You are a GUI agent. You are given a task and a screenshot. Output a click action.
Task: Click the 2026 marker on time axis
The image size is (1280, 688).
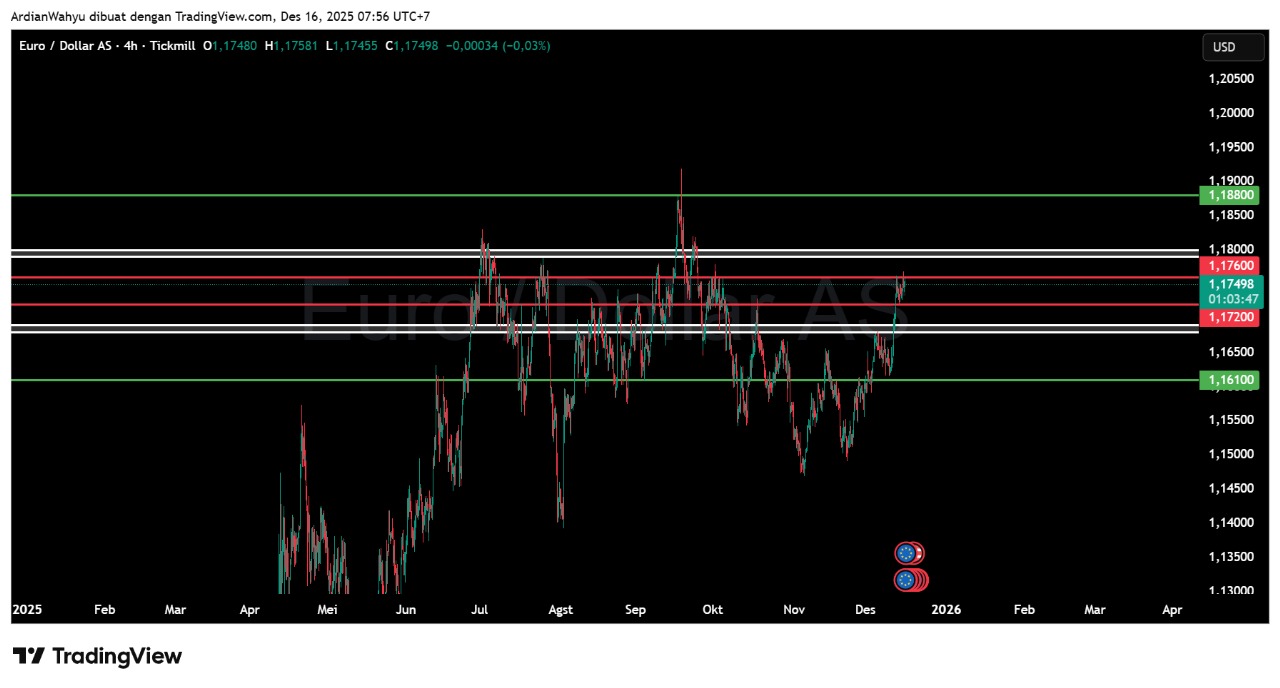coord(945,609)
